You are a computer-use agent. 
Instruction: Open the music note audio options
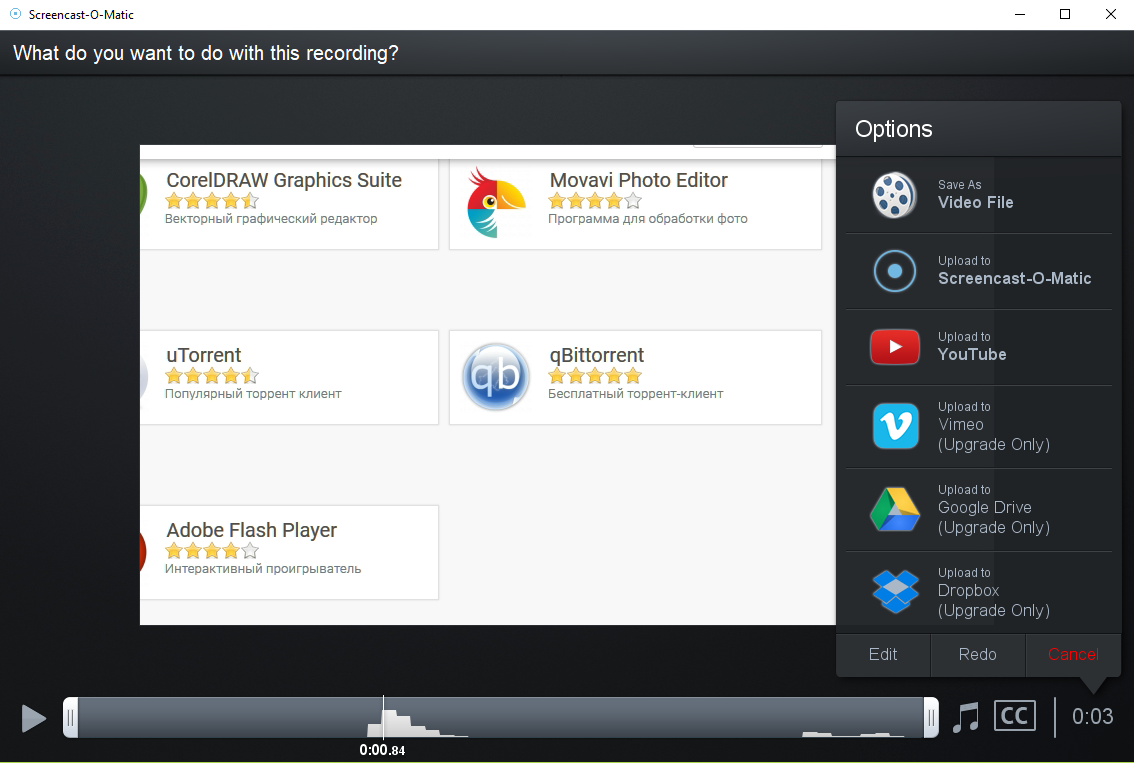click(x=965, y=717)
